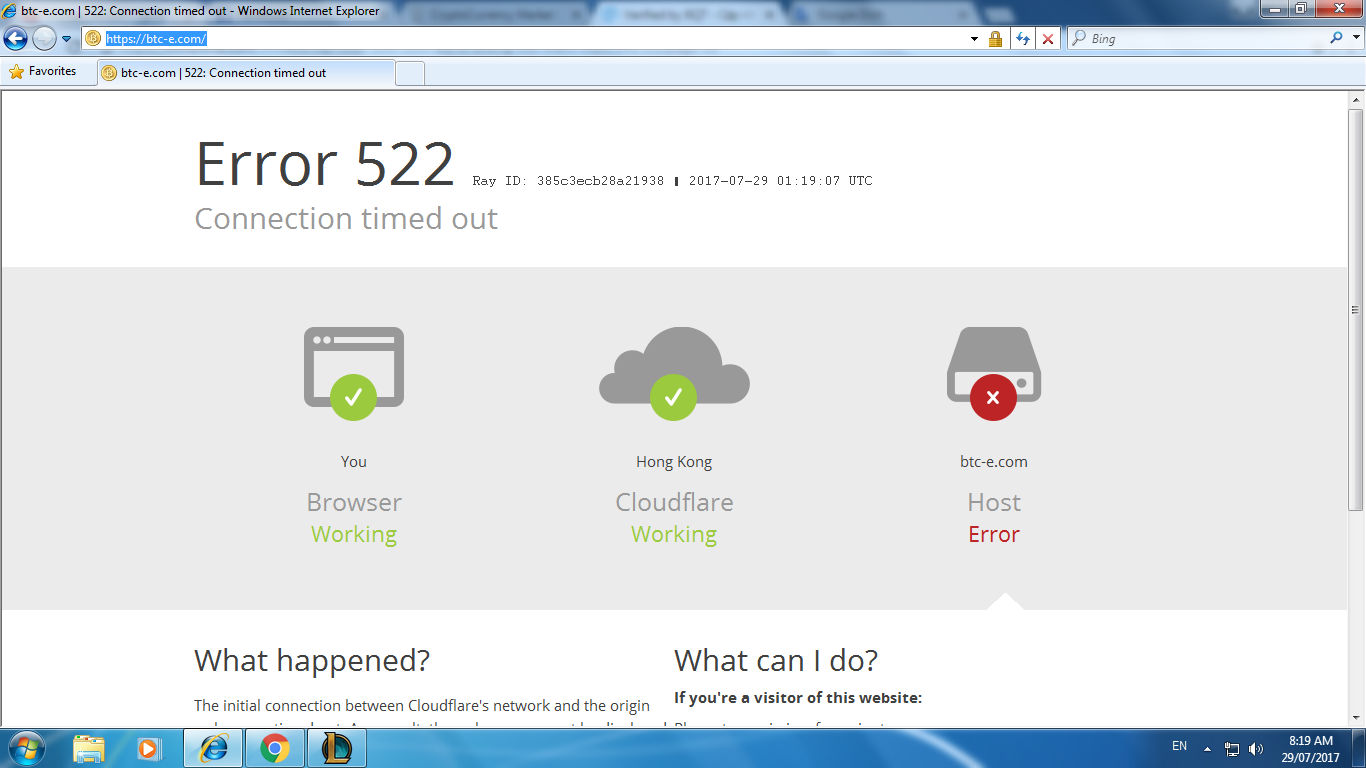
Task: Click the Browser window status icon
Action: tap(354, 373)
